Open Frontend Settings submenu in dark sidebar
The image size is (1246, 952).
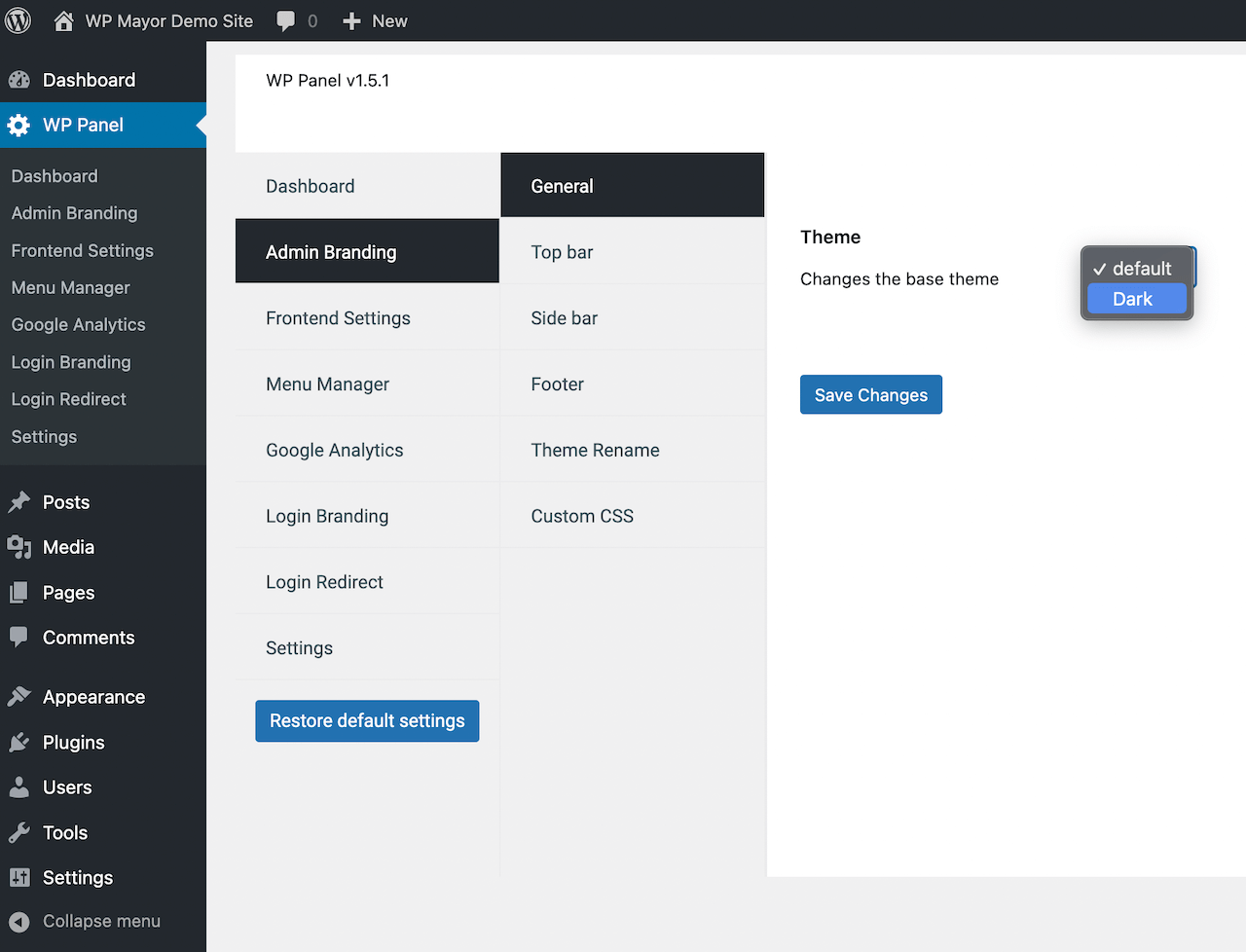(x=83, y=250)
